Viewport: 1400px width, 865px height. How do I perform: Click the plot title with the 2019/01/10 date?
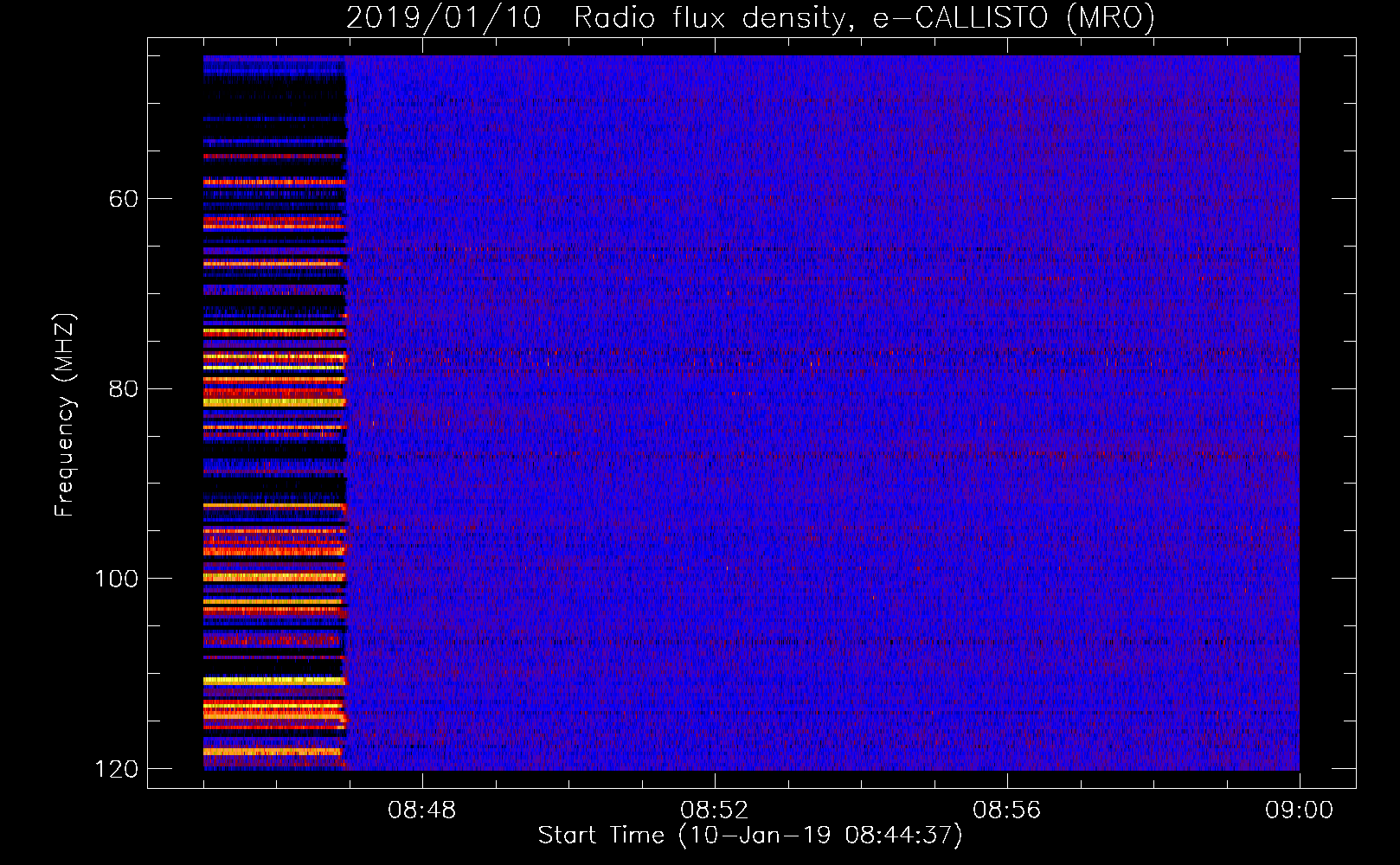750,17
